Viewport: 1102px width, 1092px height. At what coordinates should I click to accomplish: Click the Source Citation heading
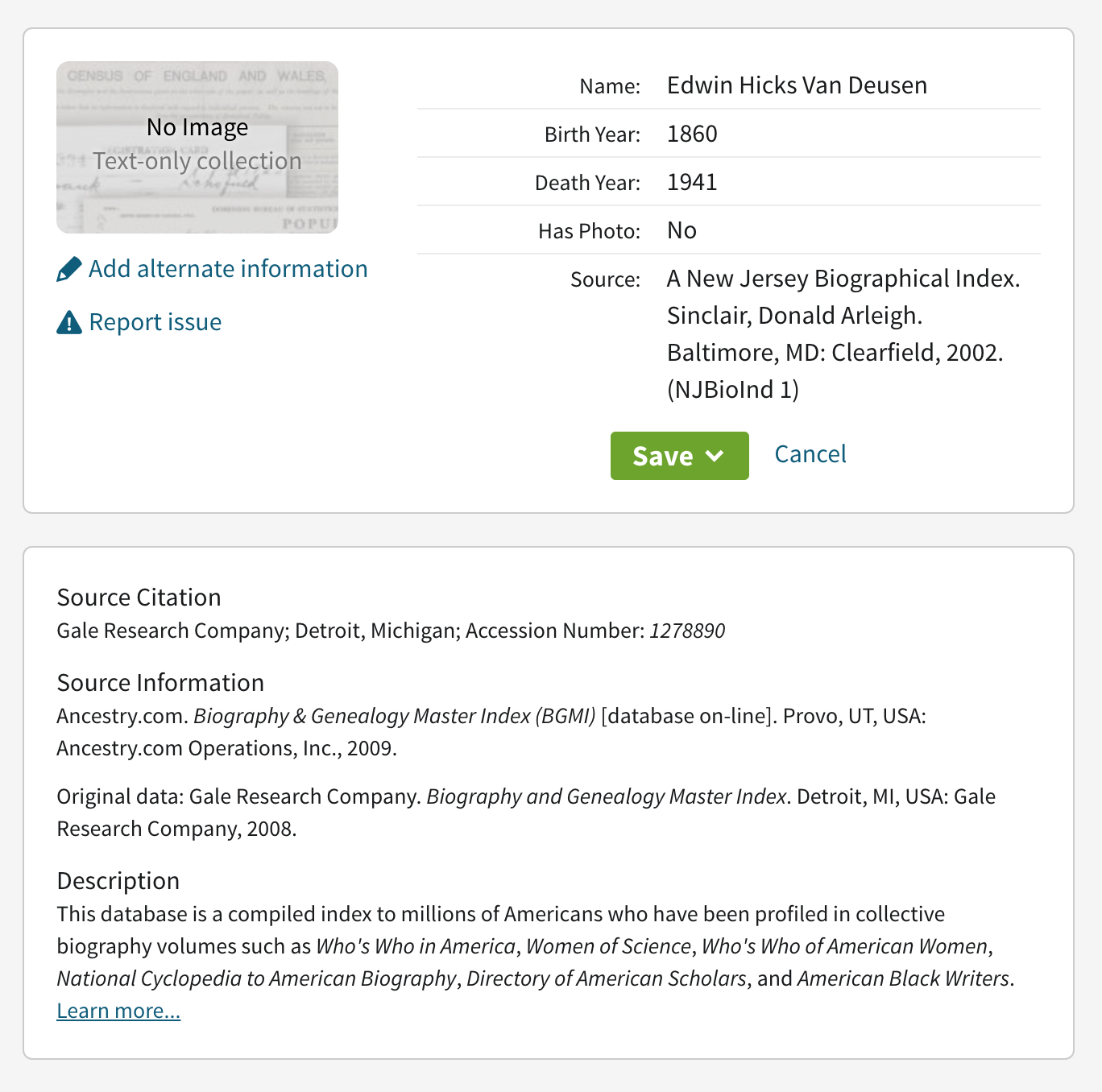[x=139, y=598]
